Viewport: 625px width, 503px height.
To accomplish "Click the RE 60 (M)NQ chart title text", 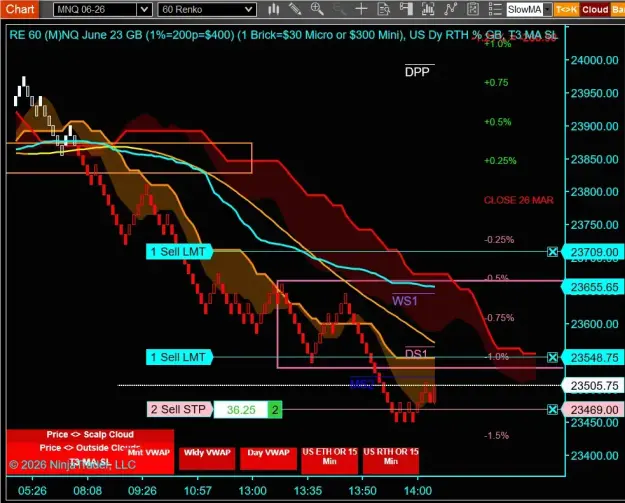I will 282,35.
